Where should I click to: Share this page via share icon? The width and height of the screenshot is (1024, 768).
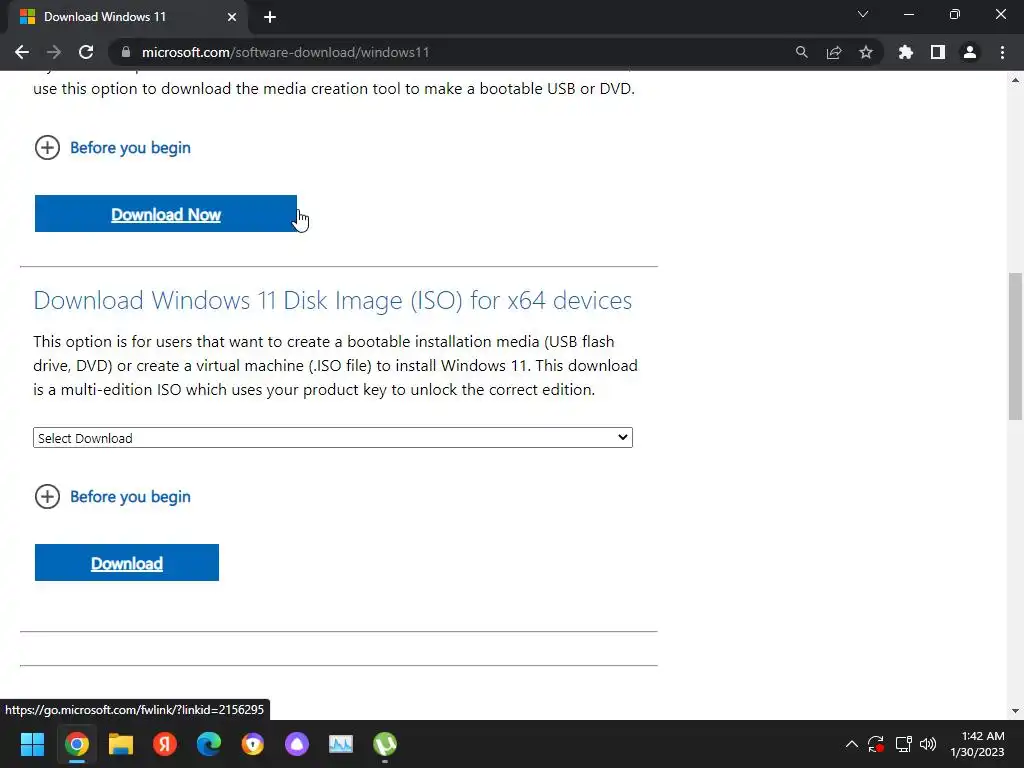(834, 52)
